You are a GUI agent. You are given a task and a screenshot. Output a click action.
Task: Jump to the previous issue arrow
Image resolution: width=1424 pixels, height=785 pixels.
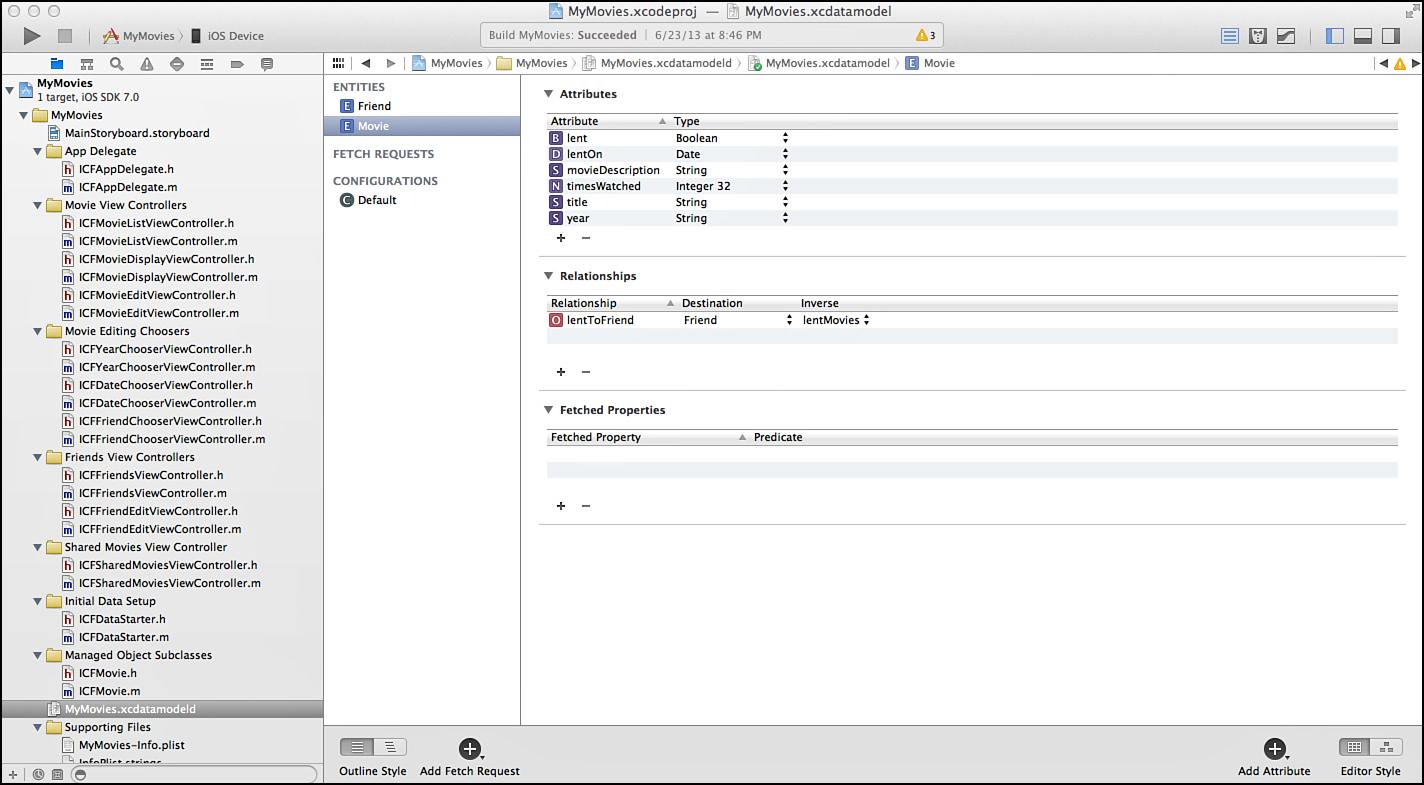click(1383, 64)
